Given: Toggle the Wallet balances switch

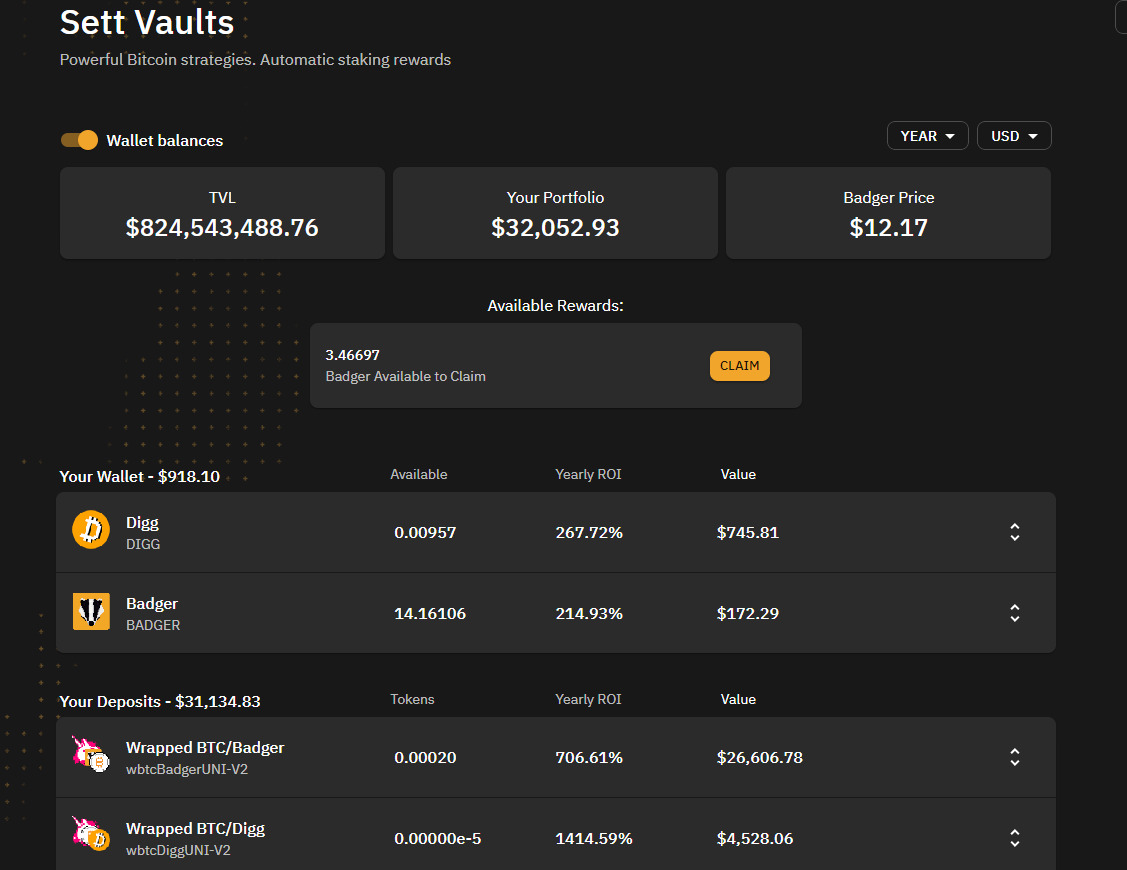Looking at the screenshot, I should [79, 139].
